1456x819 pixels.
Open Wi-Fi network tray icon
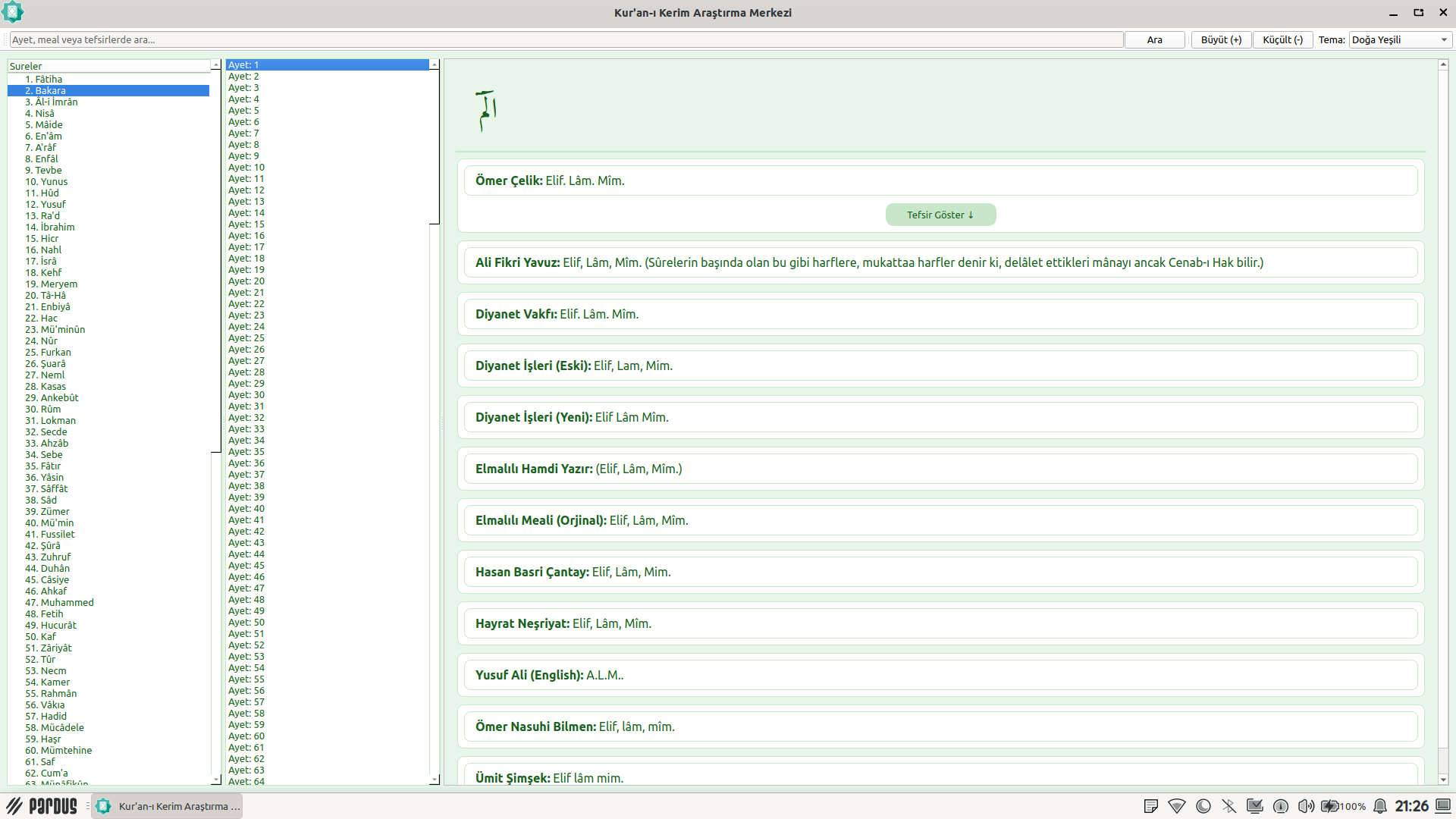pyautogui.click(x=1177, y=806)
